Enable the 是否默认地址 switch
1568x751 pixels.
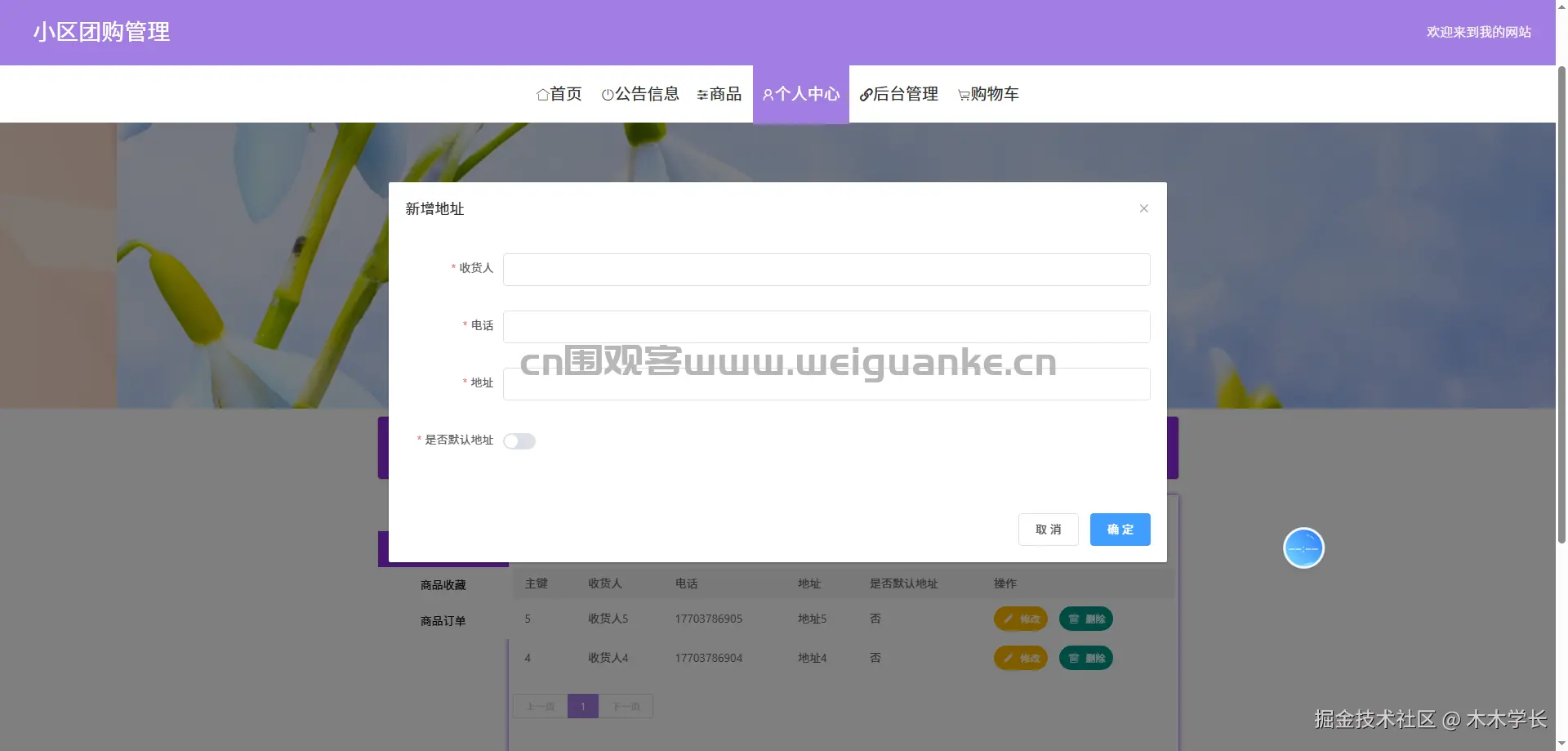tap(519, 440)
